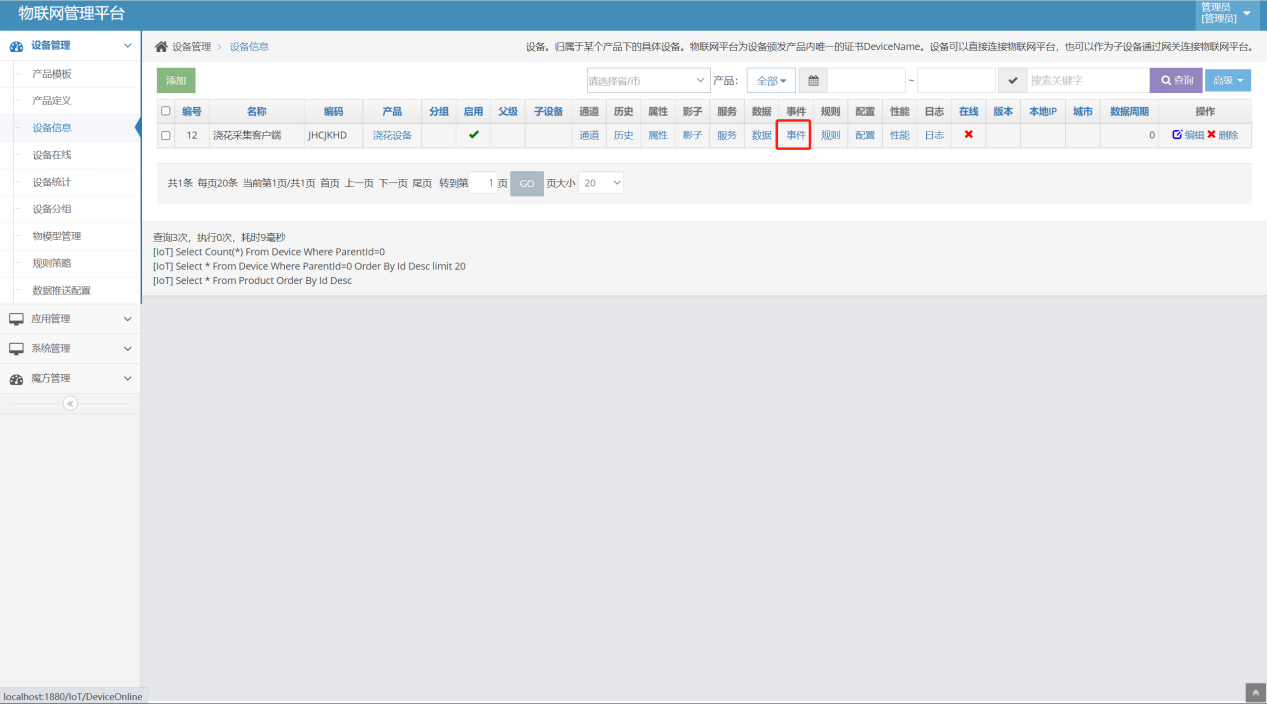Screen dimensions: 1267x704
Task: Open the 事件 link in row 12
Action: [796, 135]
